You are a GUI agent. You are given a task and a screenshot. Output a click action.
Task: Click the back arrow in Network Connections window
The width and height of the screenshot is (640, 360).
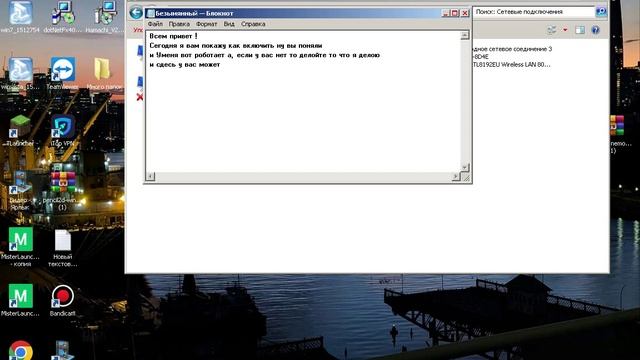pos(136,13)
